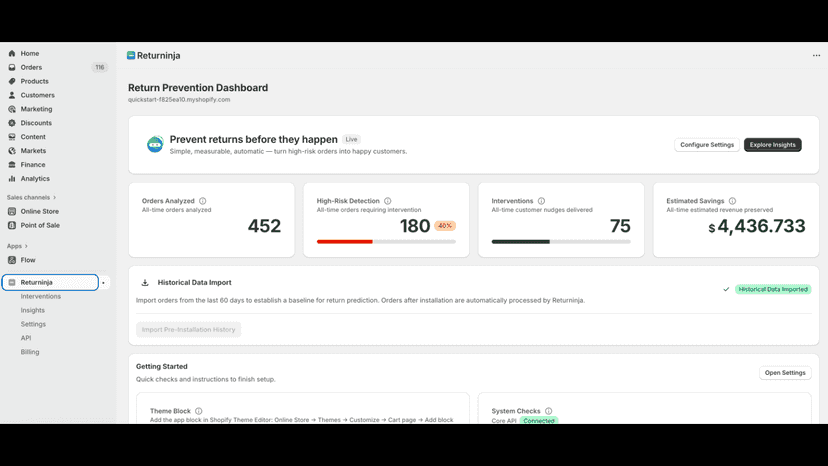Click the Returninja icon in sidebar

(12, 282)
